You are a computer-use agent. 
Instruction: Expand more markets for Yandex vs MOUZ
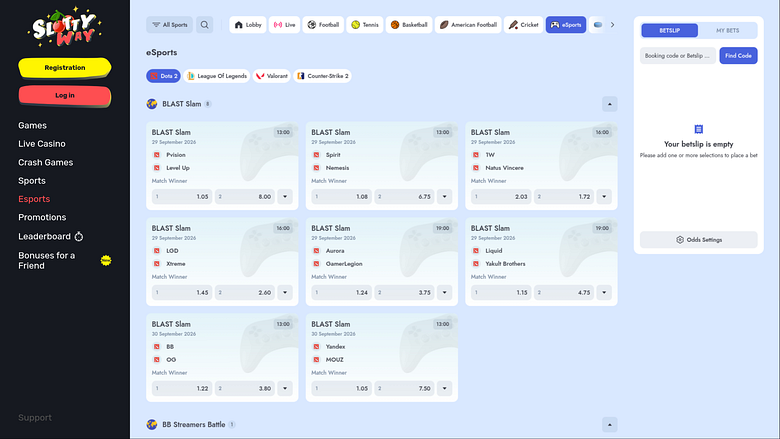445,389
